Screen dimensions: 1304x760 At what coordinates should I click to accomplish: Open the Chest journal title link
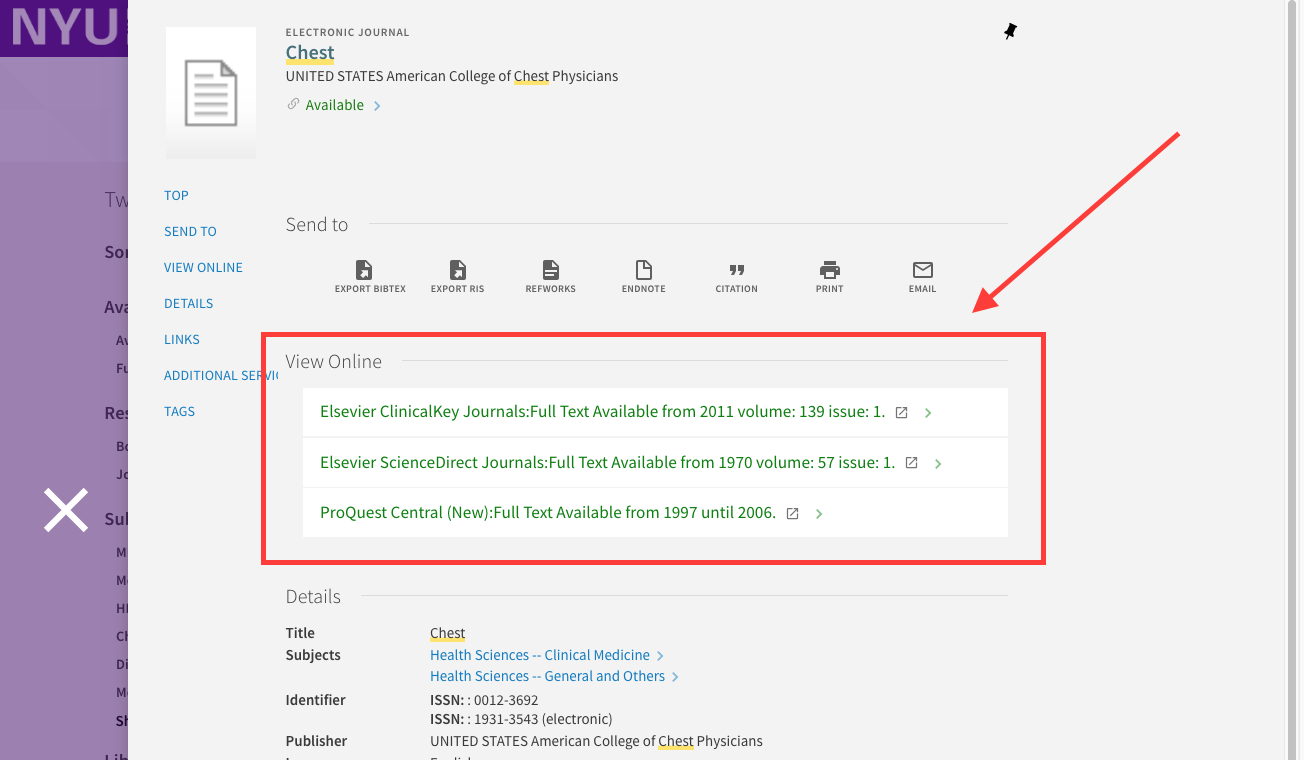[x=310, y=53]
